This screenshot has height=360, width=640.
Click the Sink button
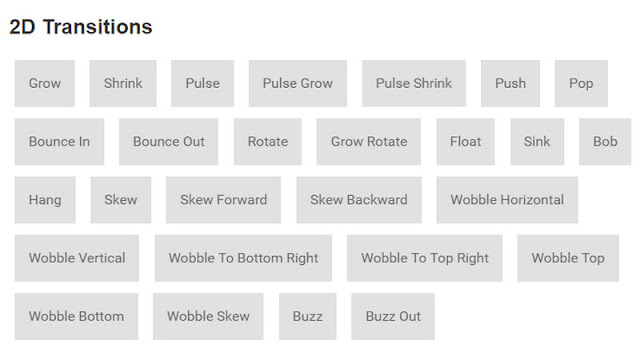[x=537, y=142]
